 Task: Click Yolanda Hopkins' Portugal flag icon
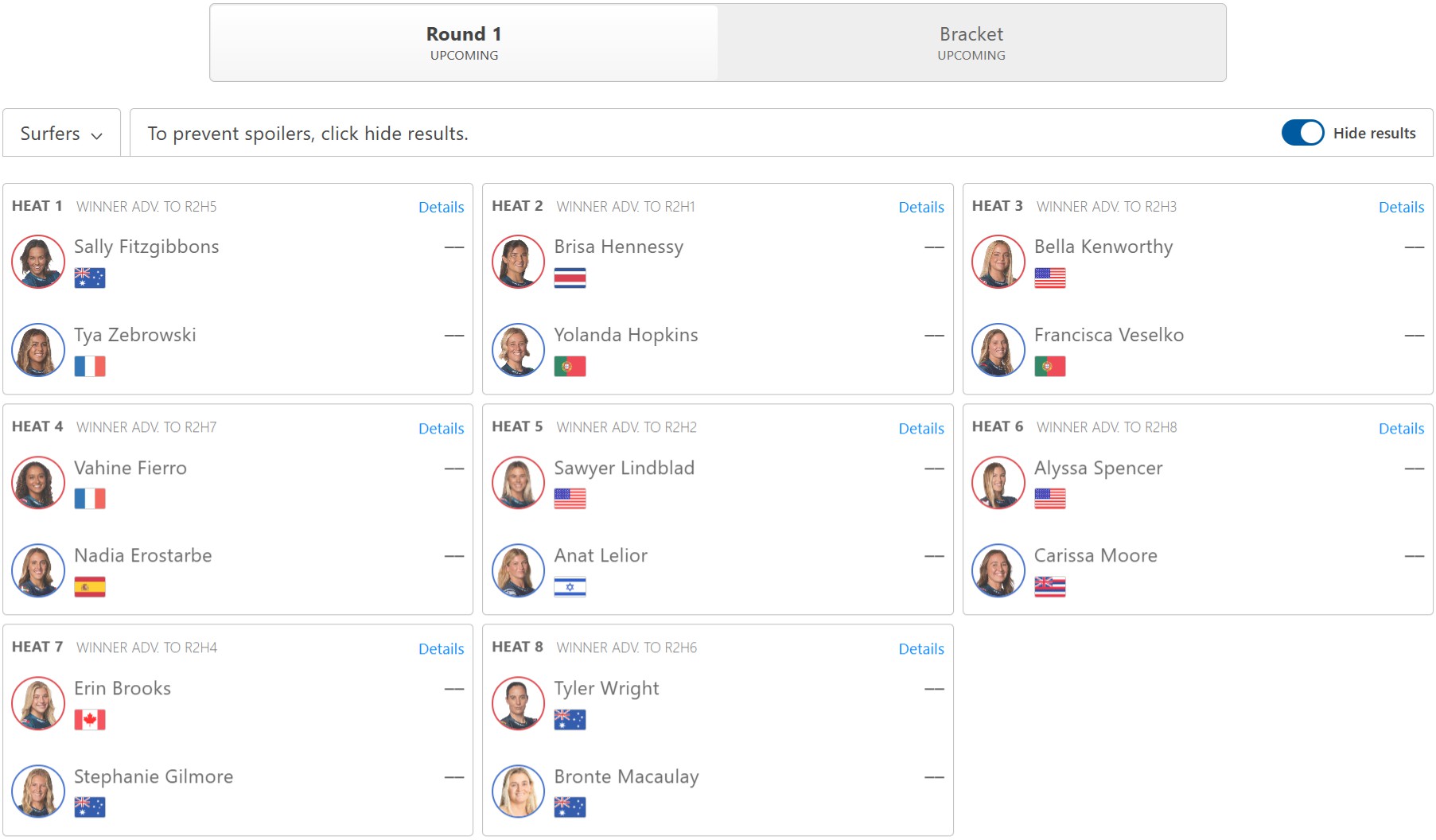(570, 366)
